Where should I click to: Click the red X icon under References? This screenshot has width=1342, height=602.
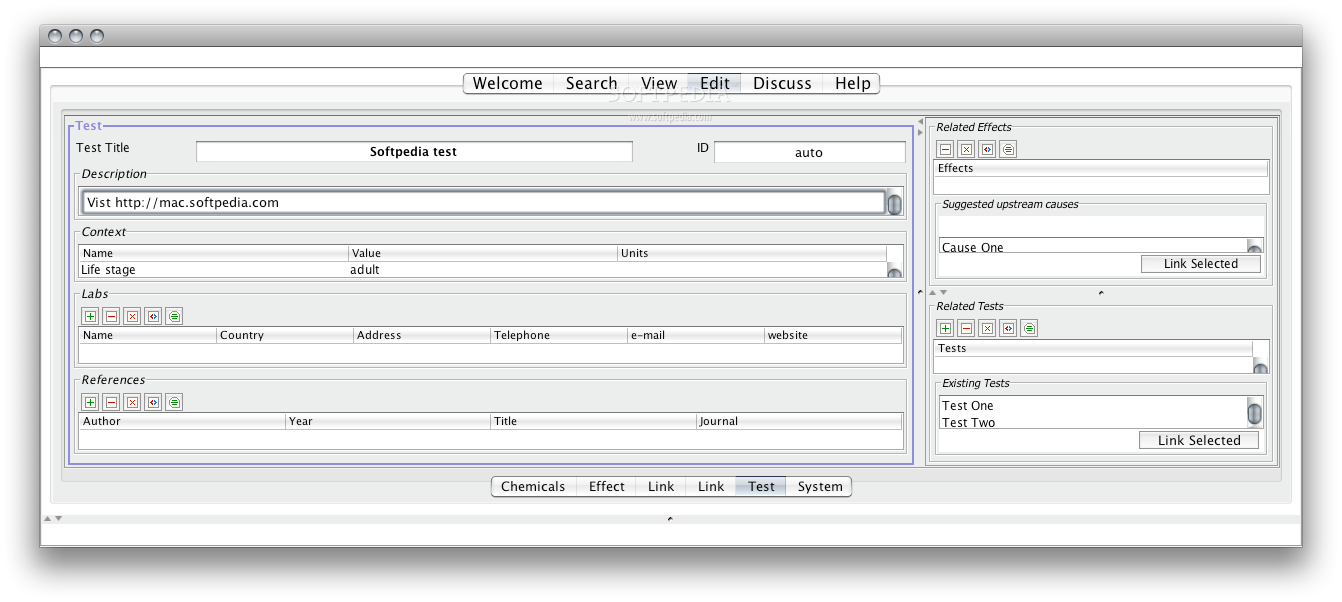point(132,402)
